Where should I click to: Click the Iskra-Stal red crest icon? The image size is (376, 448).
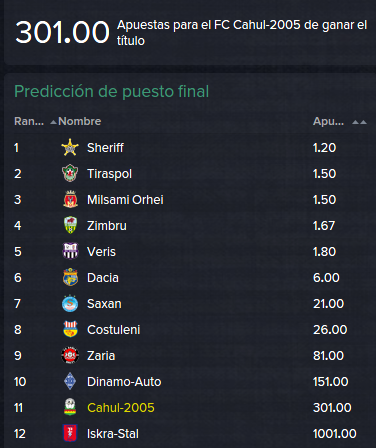click(70, 433)
